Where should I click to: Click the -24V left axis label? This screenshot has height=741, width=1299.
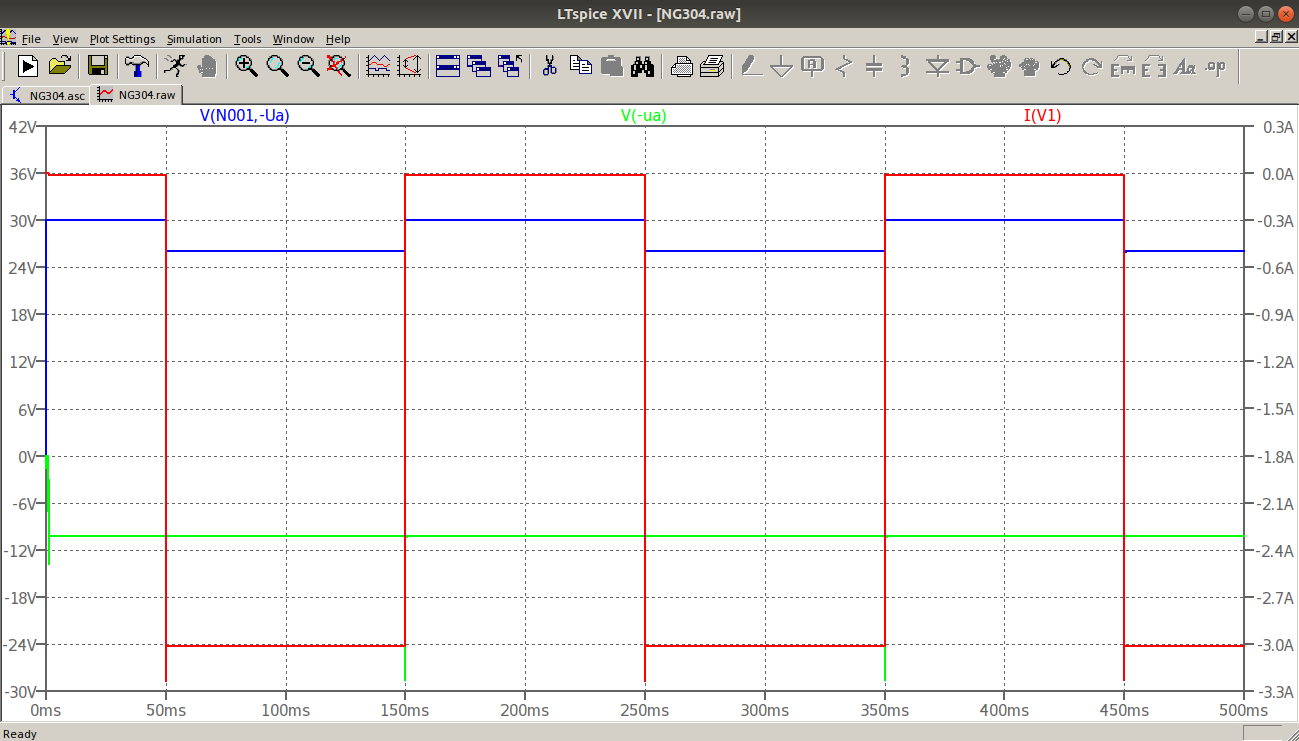click(x=22, y=645)
